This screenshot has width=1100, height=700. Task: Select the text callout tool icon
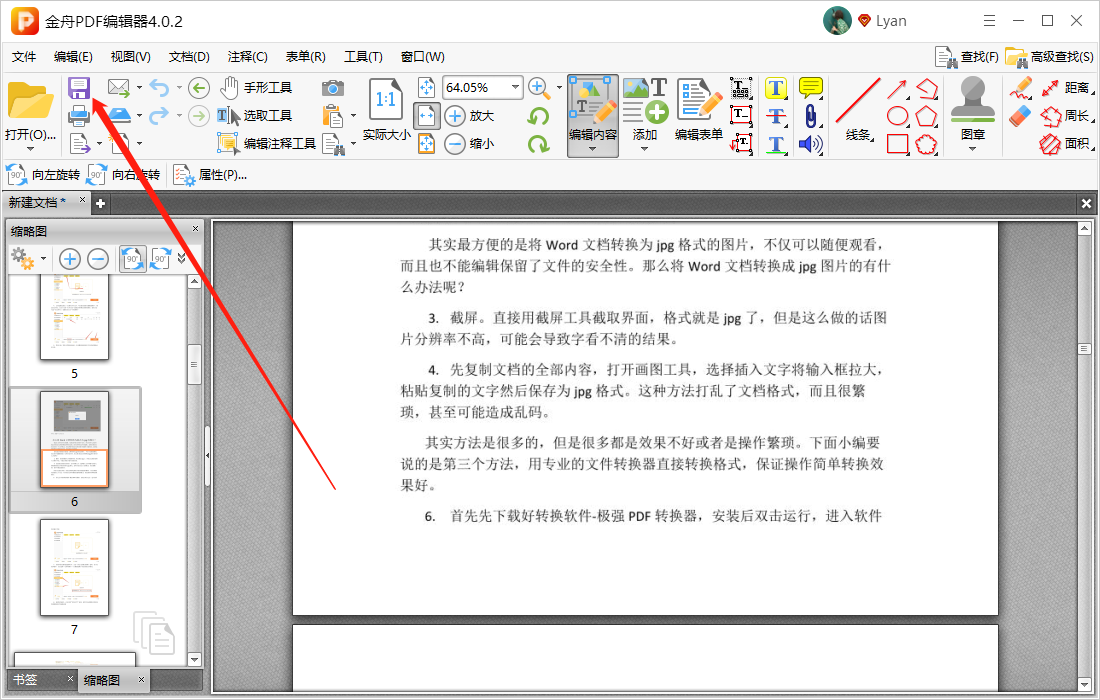[x=741, y=144]
